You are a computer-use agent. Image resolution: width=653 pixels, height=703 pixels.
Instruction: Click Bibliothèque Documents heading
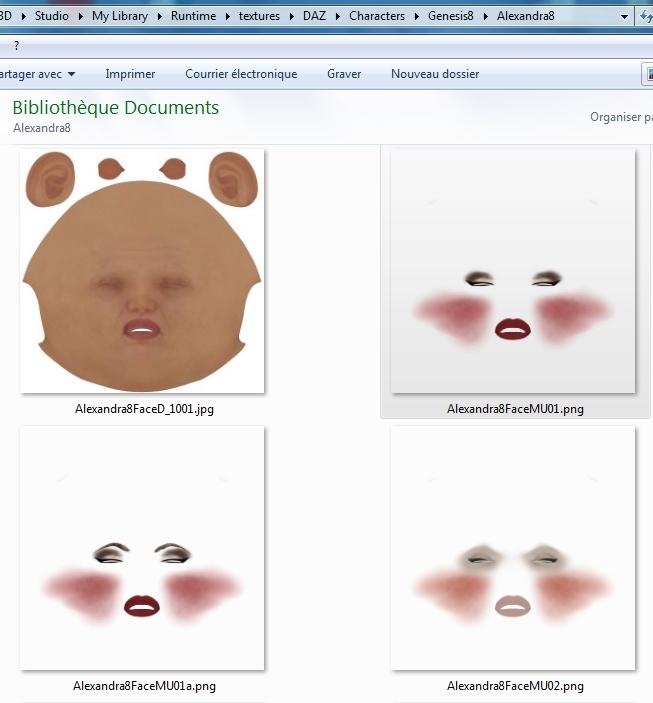[x=116, y=108]
